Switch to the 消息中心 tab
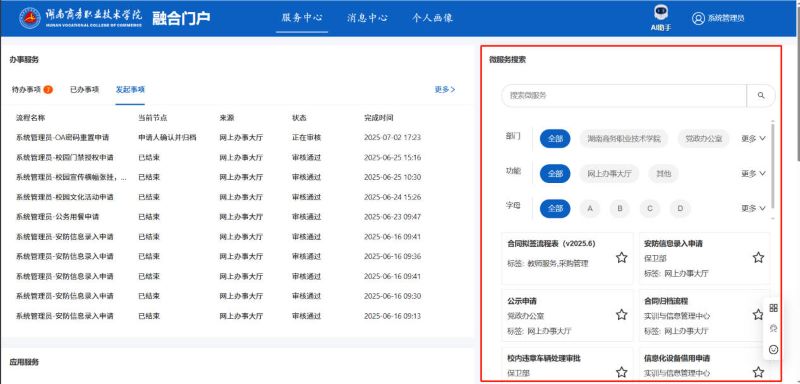800x384 pixels. (x=367, y=18)
